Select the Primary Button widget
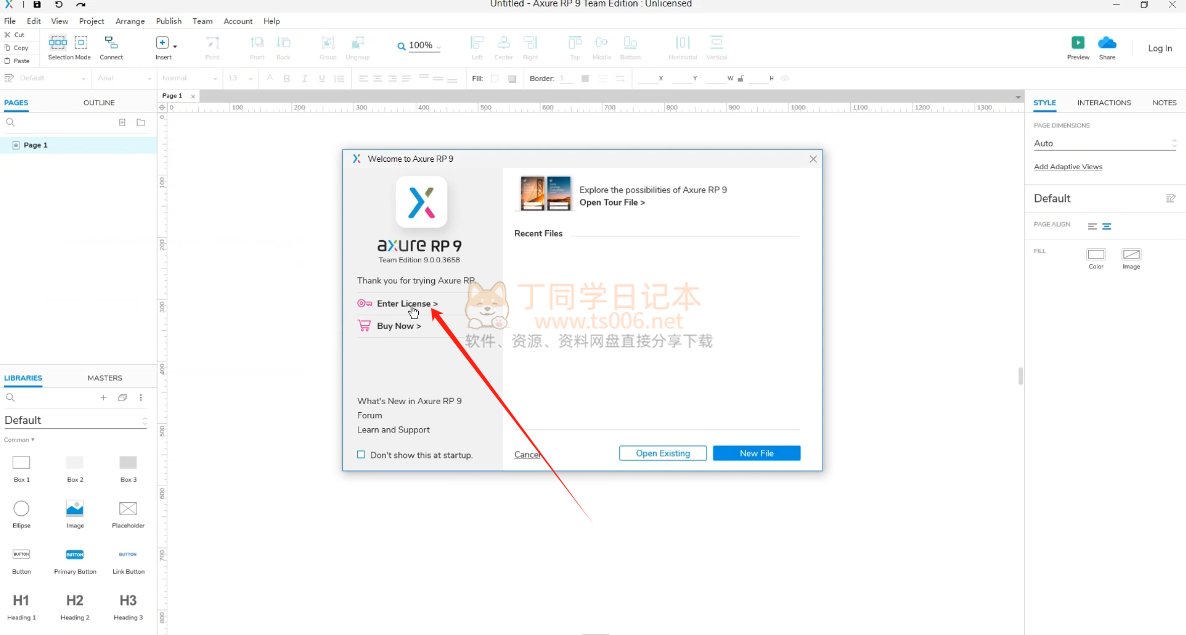 click(x=75, y=560)
